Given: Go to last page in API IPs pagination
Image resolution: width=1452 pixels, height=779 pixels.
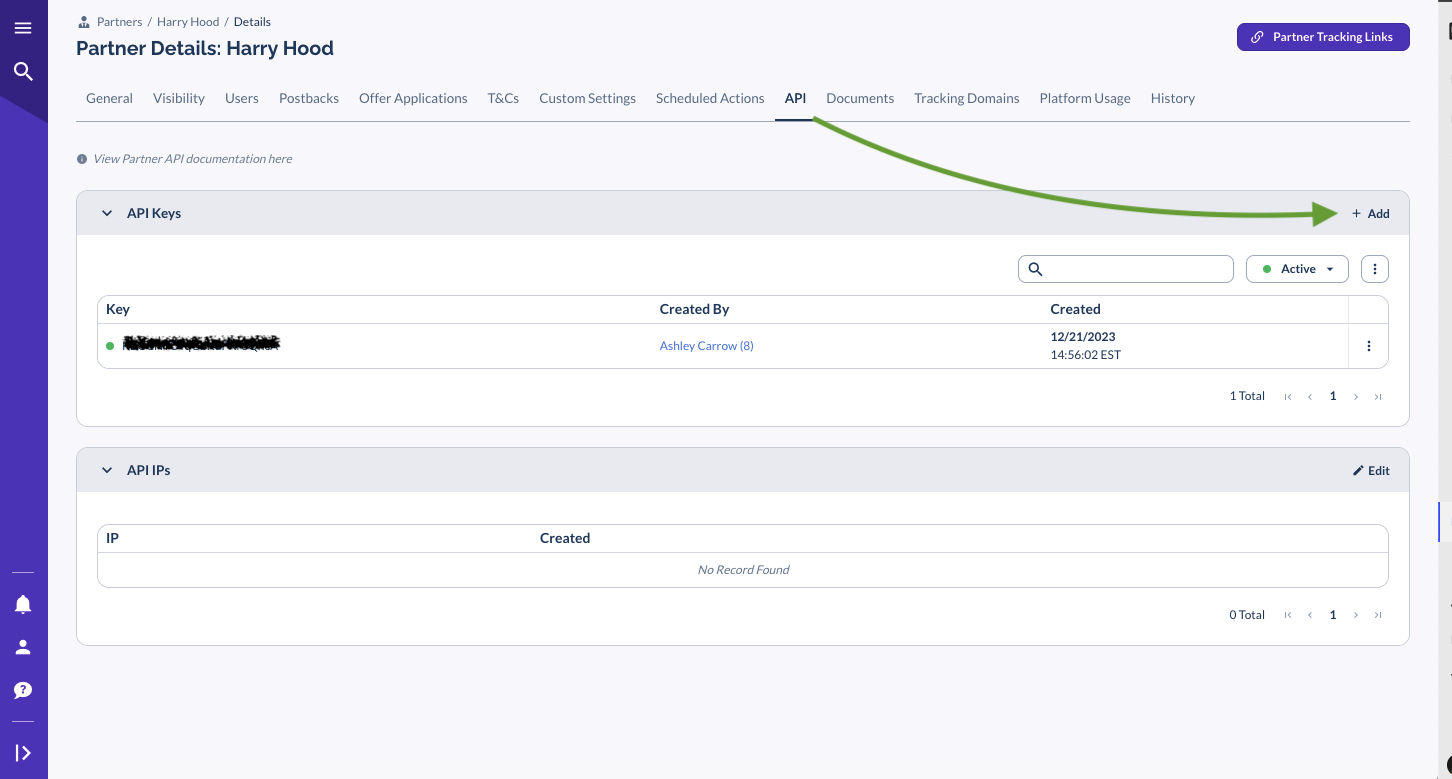Looking at the screenshot, I should 1378,615.
